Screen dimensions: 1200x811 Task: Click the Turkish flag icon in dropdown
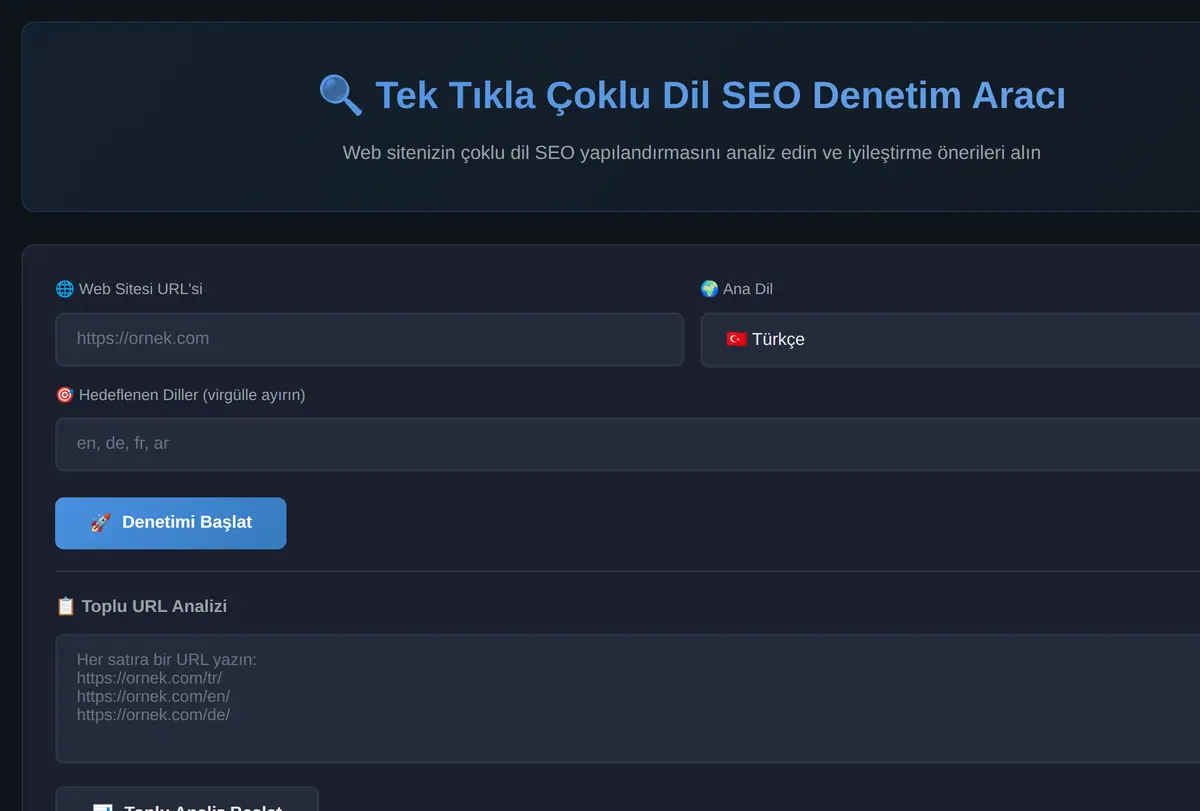(x=736, y=340)
